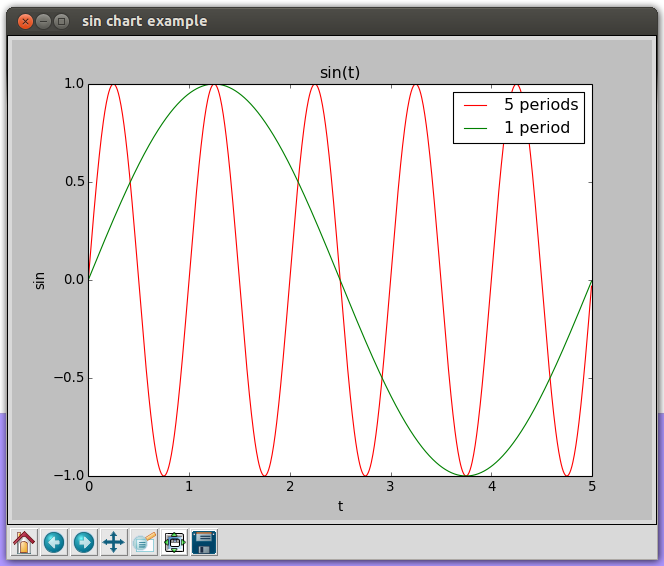664x566 pixels.
Task: Click the 'sin' y-axis label
Action: [x=39, y=280]
